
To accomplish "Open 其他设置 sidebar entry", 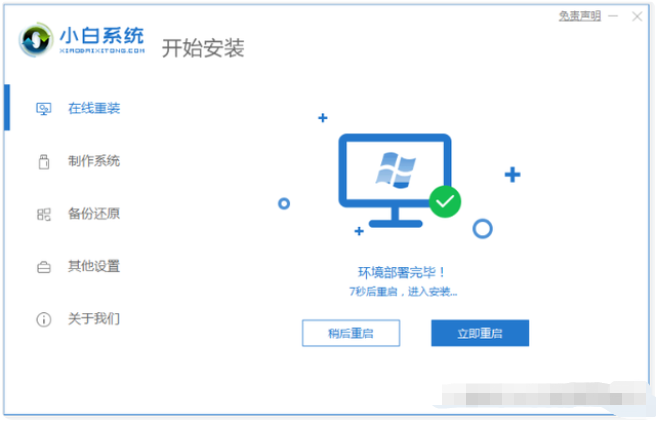I will [79, 266].
